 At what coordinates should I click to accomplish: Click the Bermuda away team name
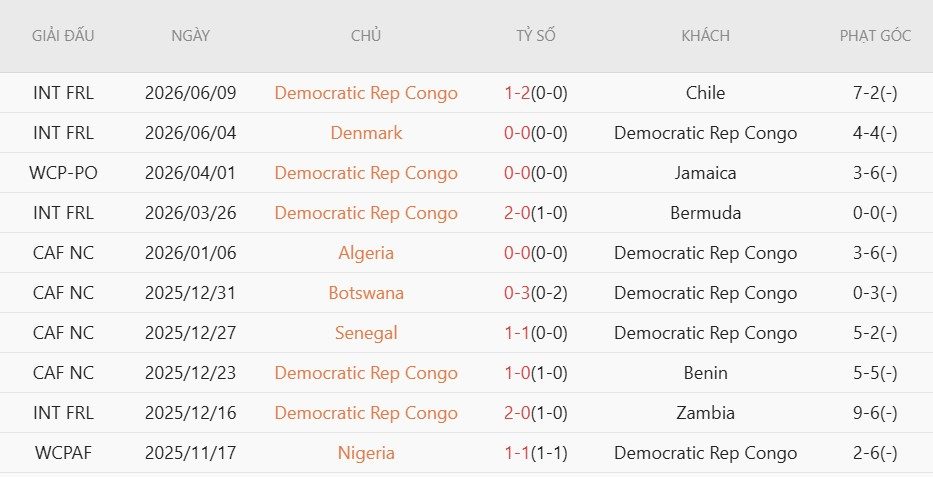click(705, 212)
